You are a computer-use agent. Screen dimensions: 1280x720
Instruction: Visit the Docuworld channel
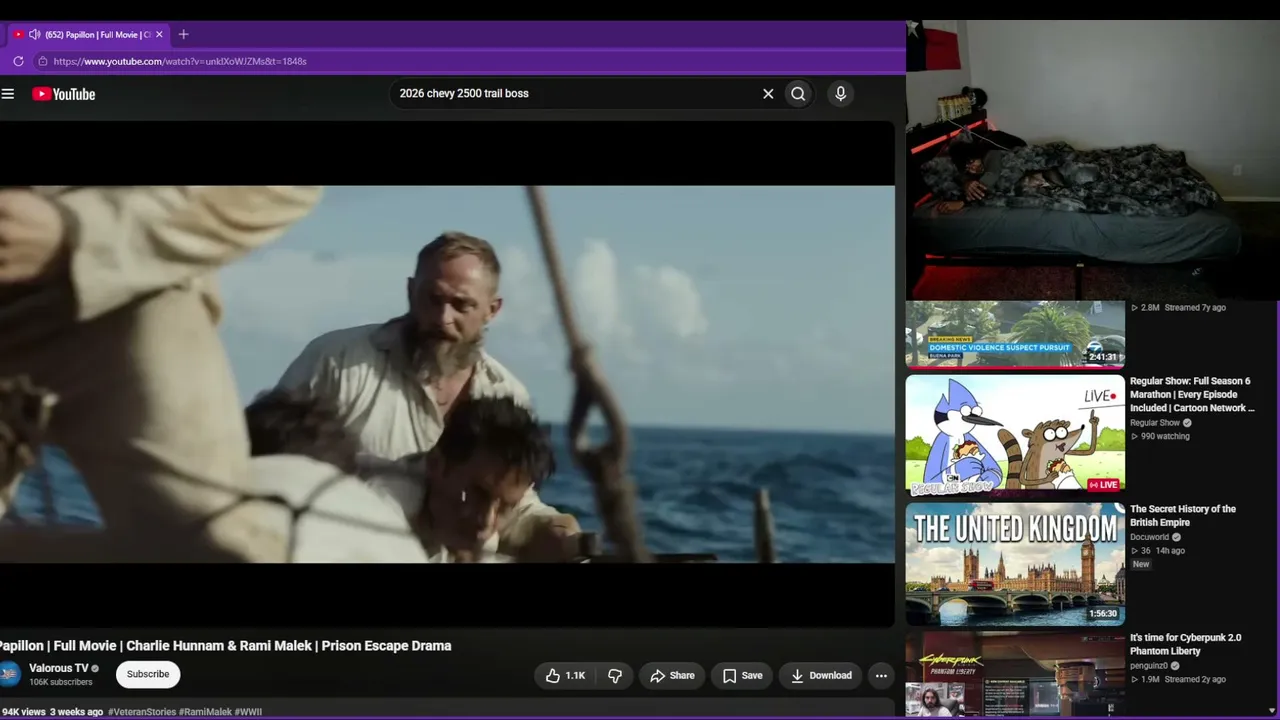pos(1149,537)
